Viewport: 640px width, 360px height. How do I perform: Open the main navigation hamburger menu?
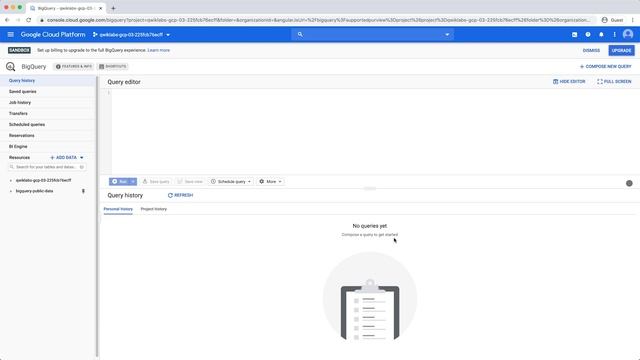[x=11, y=35]
